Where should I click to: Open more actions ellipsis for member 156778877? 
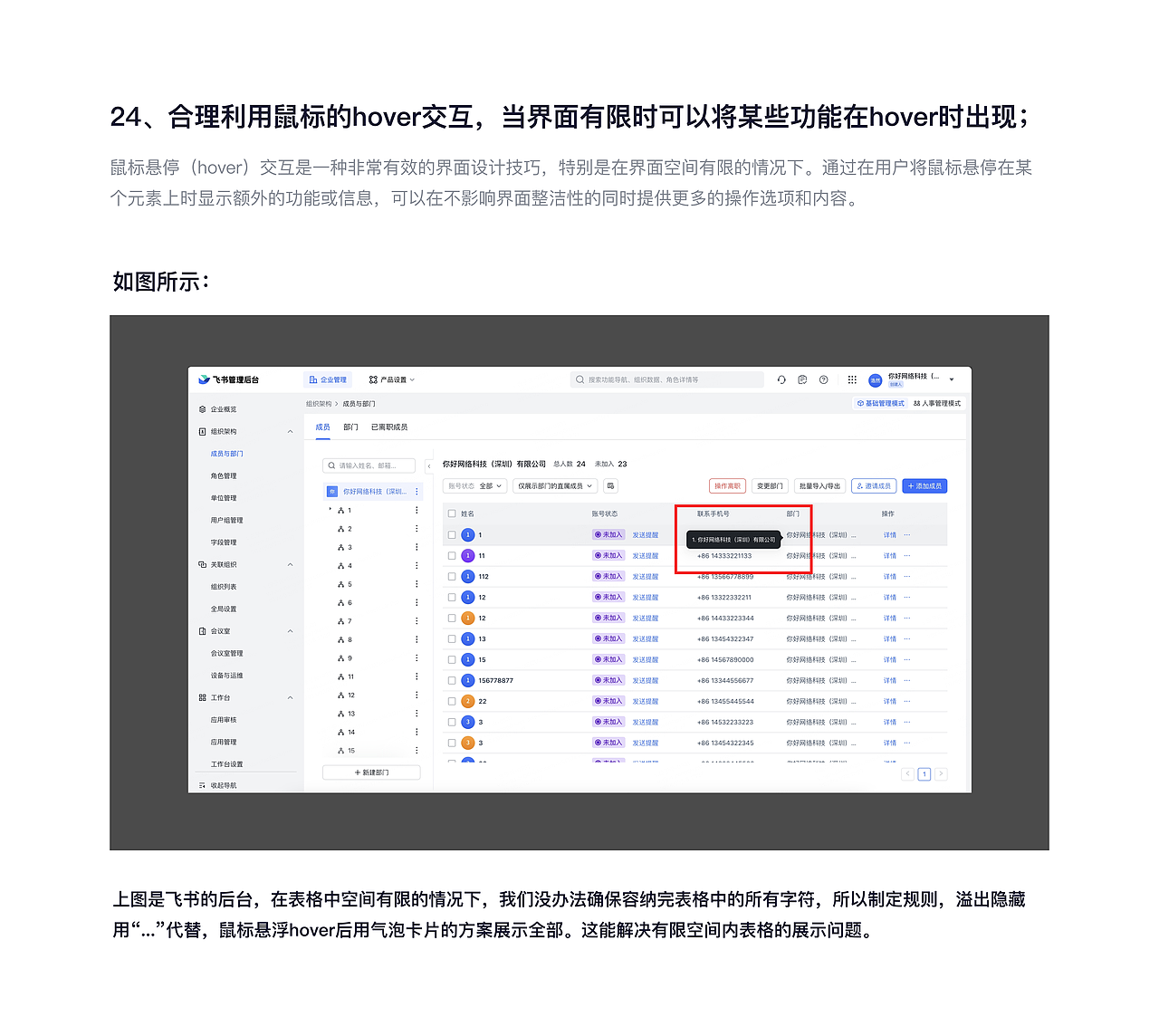tap(906, 681)
